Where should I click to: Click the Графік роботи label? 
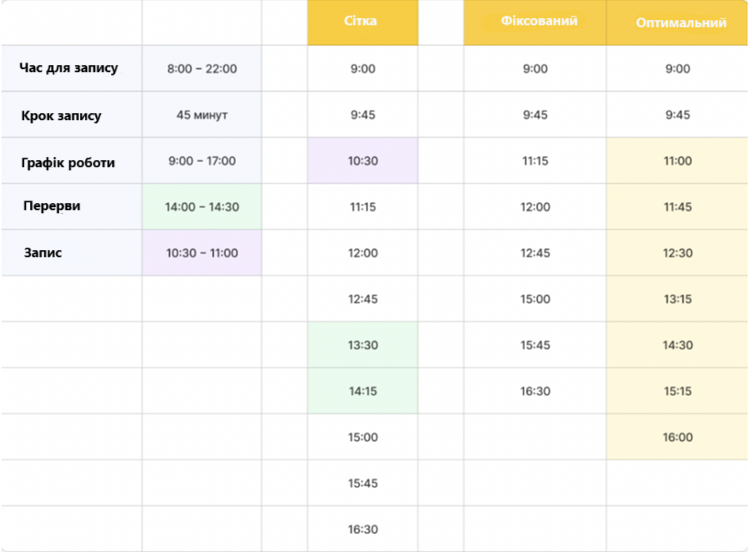click(68, 162)
